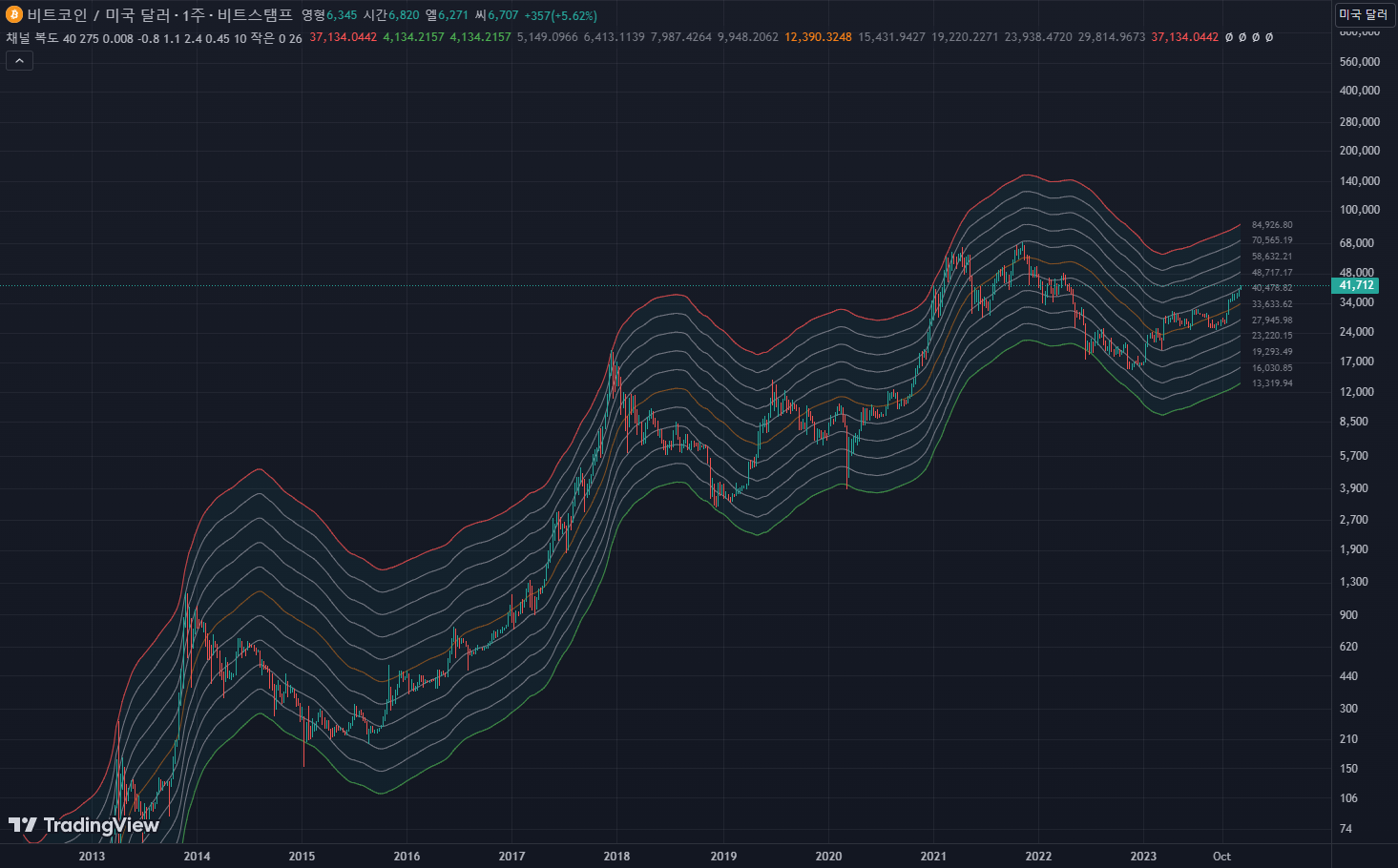This screenshot has height=868, width=1398.
Task: Click the 2021 label on time axis
Action: [x=933, y=857]
